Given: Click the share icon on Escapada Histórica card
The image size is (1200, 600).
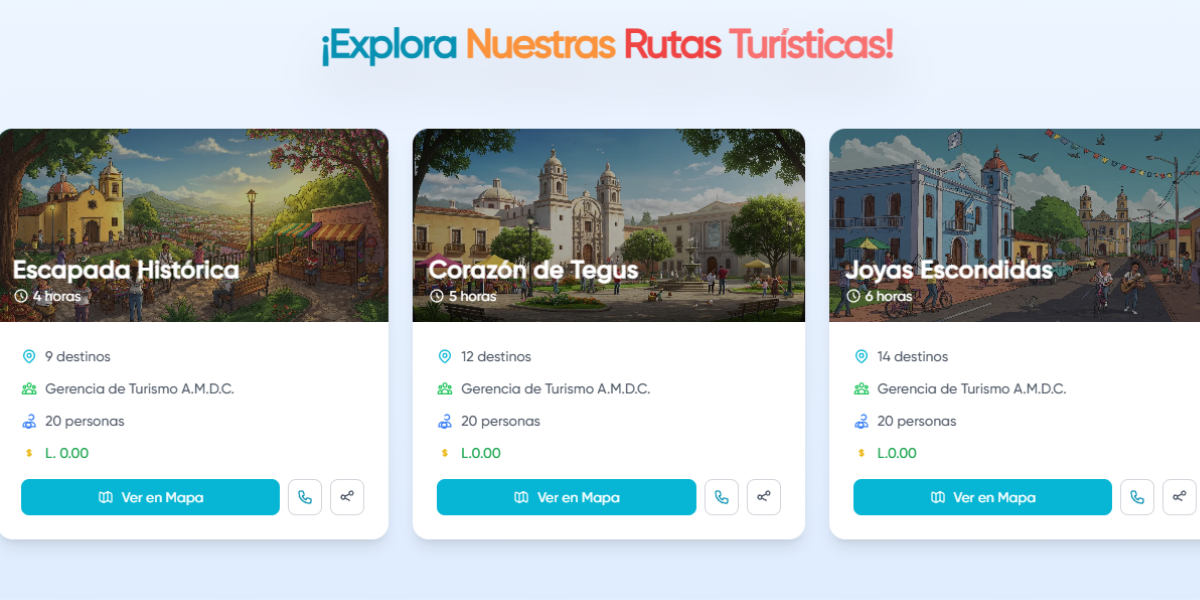Looking at the screenshot, I should click(x=347, y=497).
